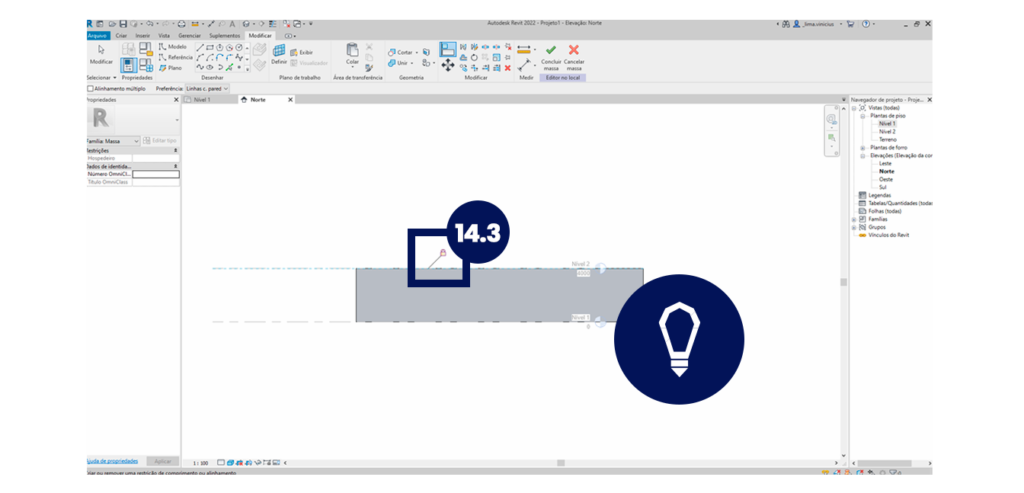Click the help question mark icon
The image size is (1024, 493).
point(866,24)
